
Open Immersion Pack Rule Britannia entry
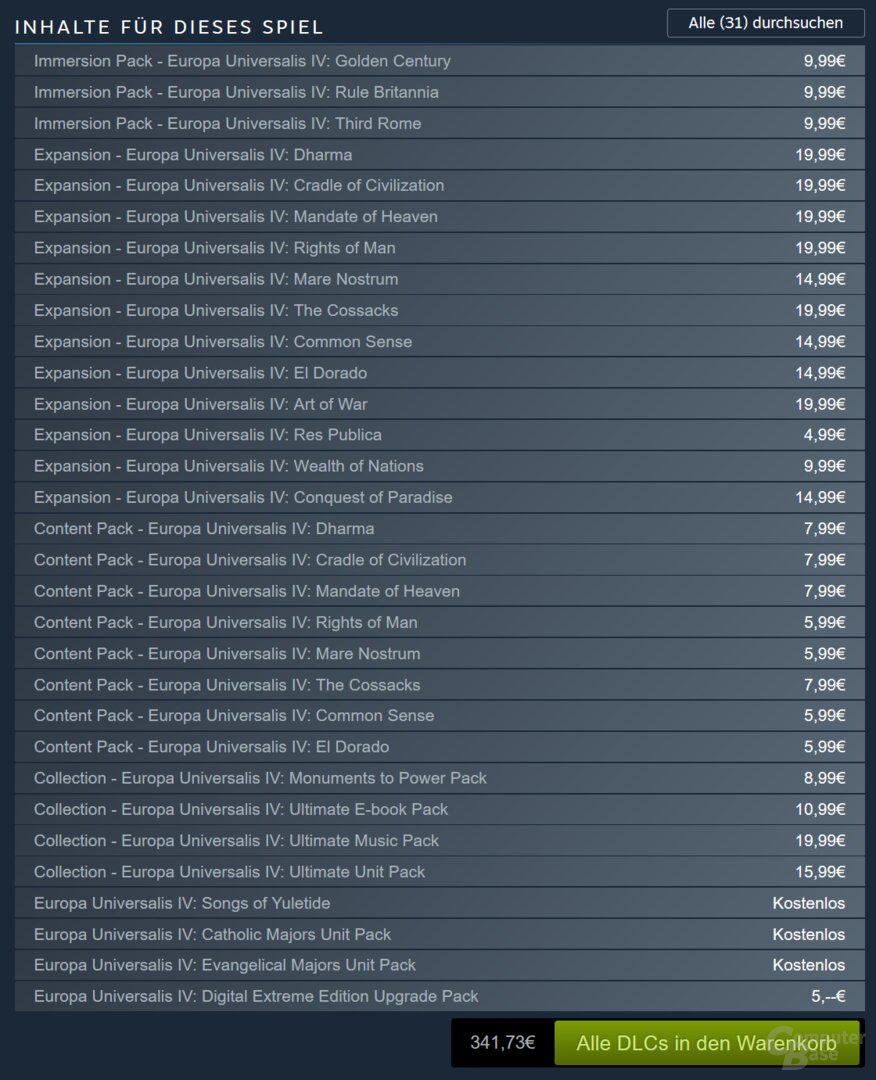[439, 92]
